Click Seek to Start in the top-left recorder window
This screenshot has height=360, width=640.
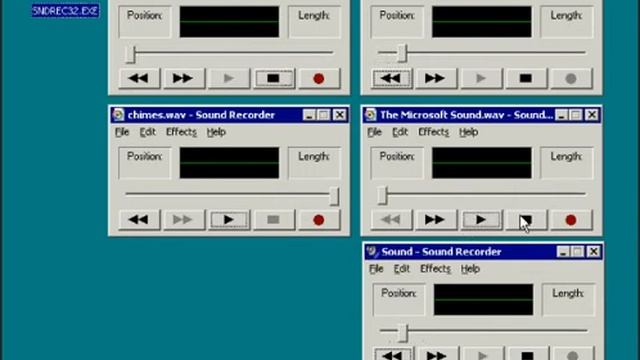(139, 78)
